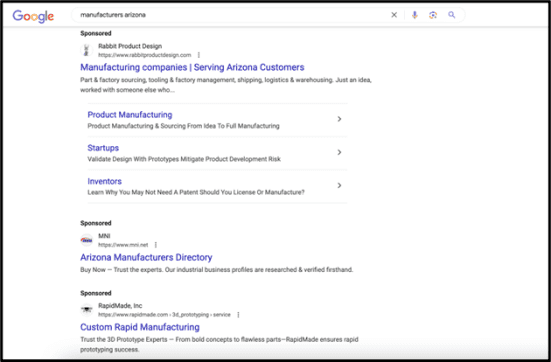Screen dimensions: 551x362
Task: Click the MNI site name
Action: tap(104, 236)
